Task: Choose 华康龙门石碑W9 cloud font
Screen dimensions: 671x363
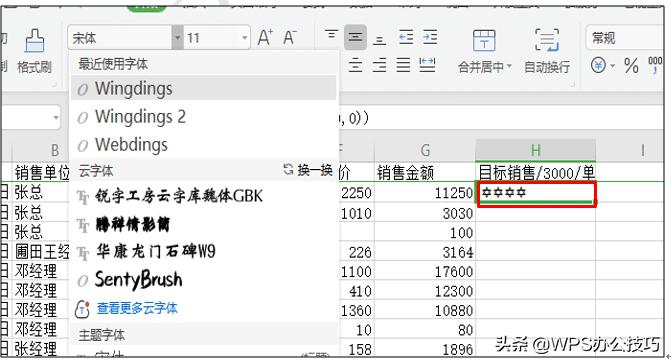Action: (x=204, y=251)
